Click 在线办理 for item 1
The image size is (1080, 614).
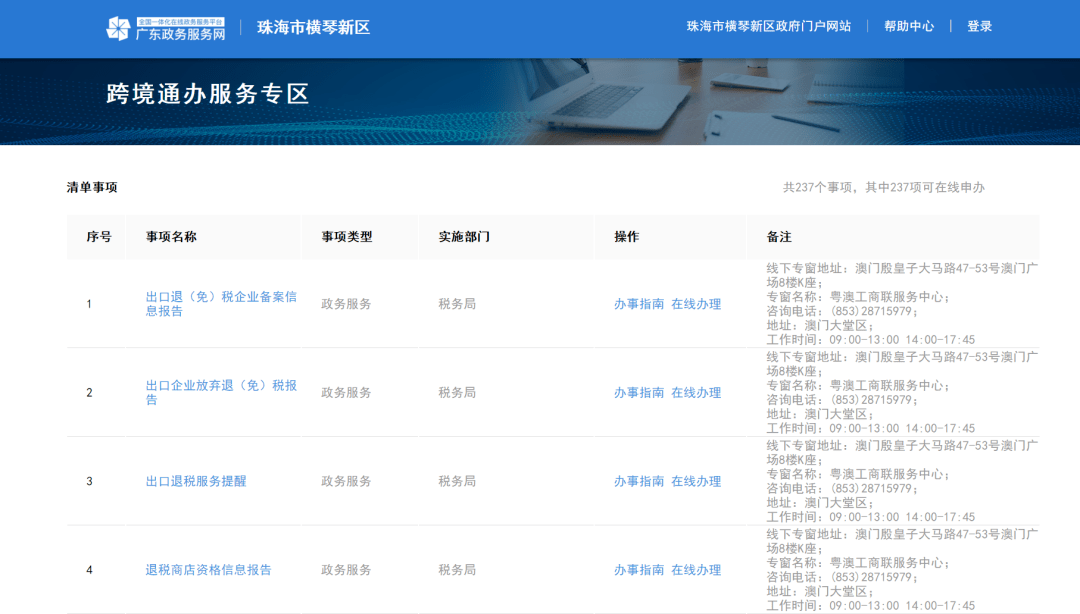696,304
